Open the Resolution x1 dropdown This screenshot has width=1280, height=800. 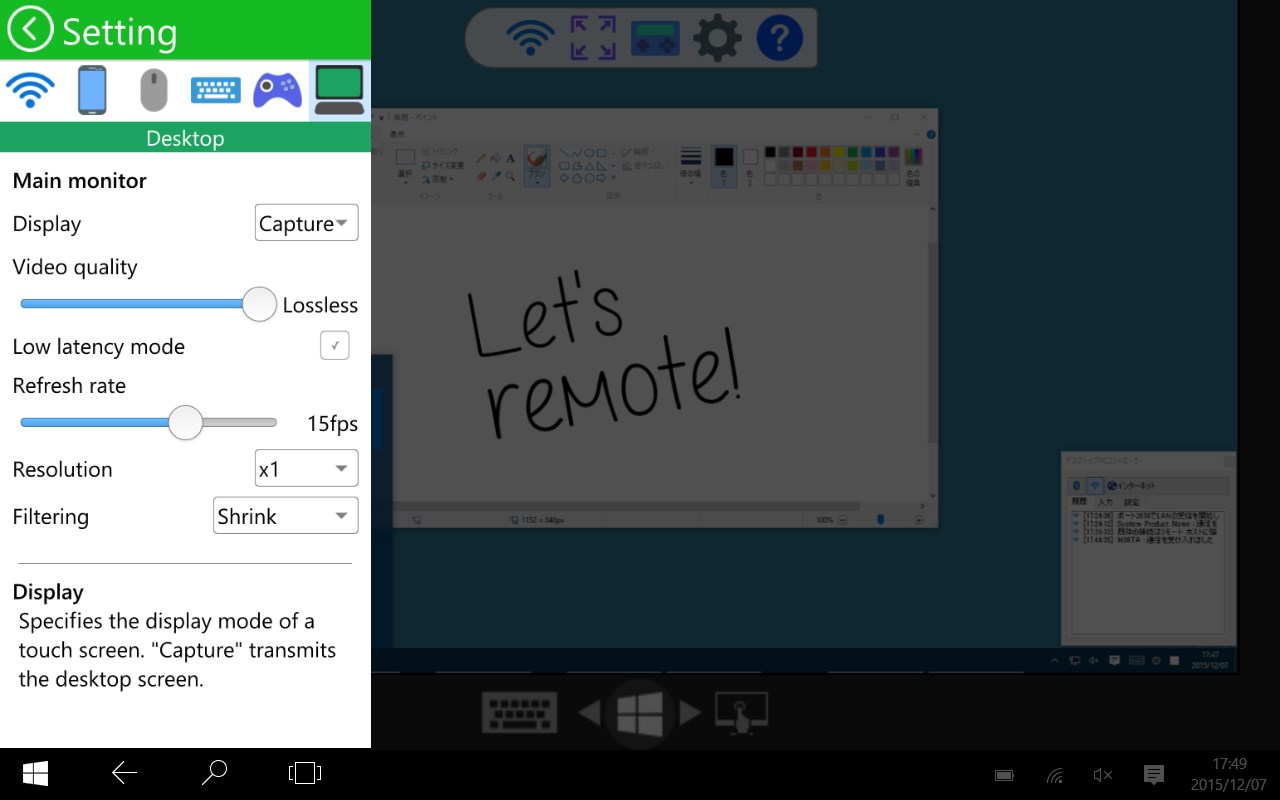click(306, 468)
